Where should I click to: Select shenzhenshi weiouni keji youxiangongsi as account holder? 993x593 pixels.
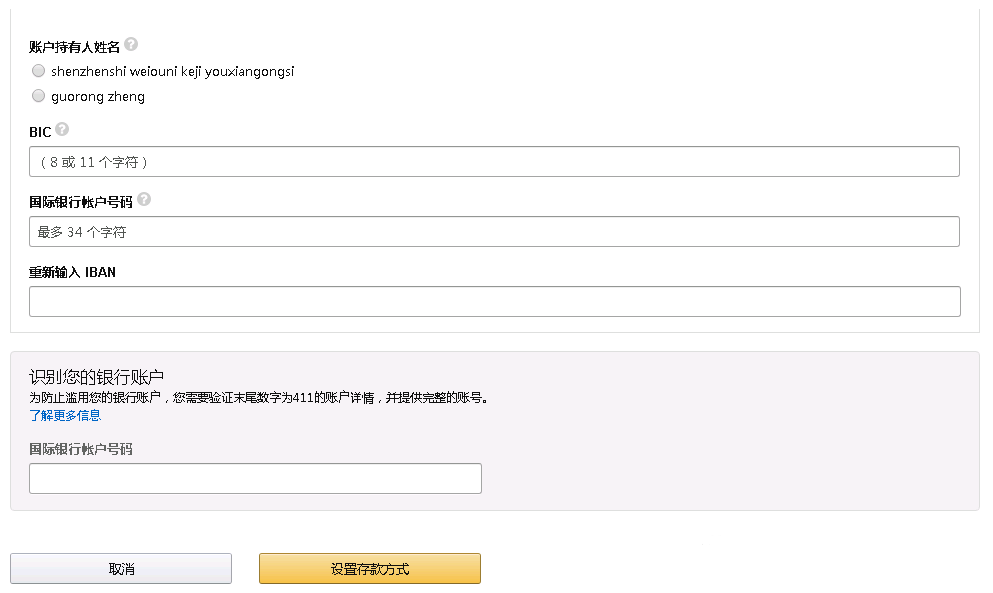click(x=38, y=70)
